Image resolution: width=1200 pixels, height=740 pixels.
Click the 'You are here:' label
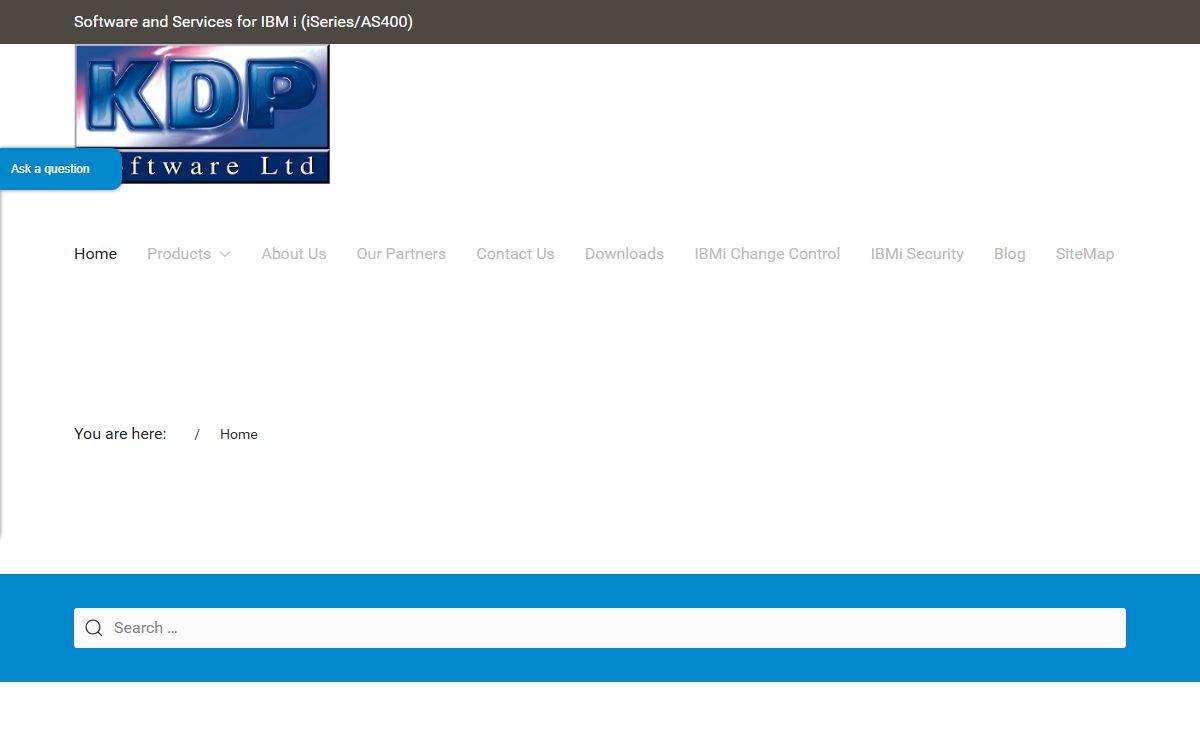click(120, 434)
